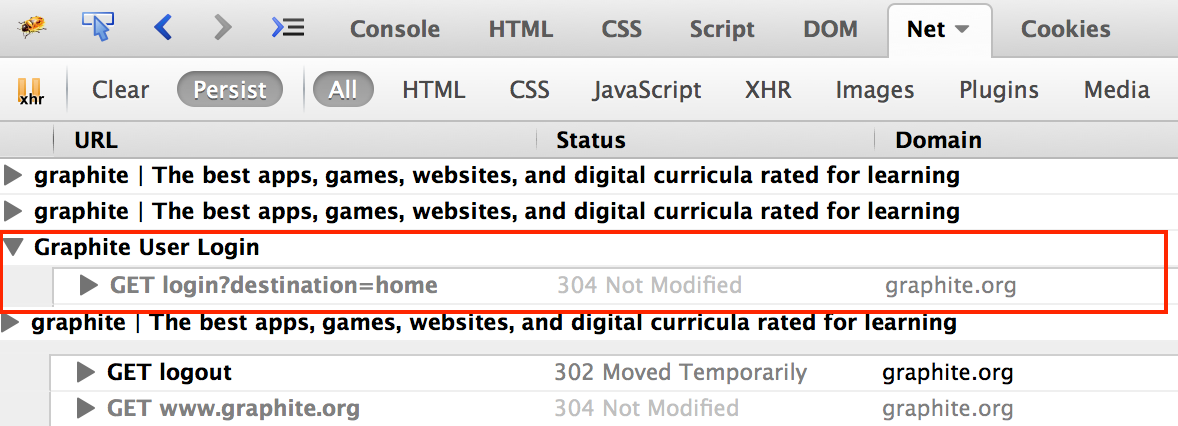
Task: Expand the GET logout request
Action: [x=86, y=372]
